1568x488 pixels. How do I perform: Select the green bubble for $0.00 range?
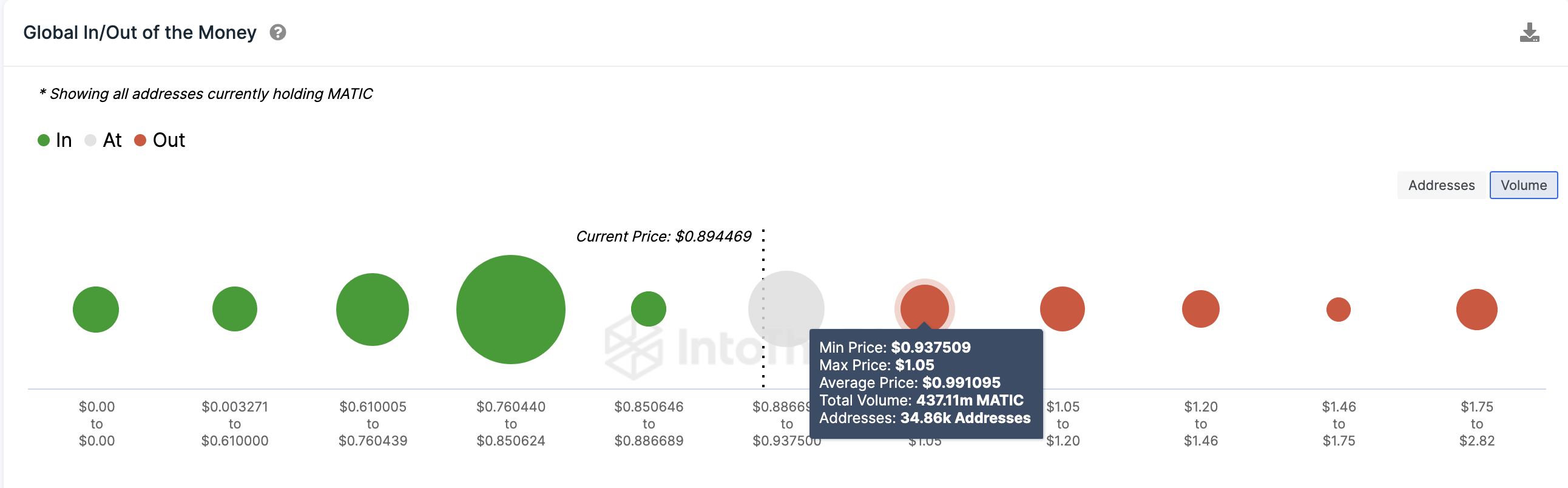[95, 309]
